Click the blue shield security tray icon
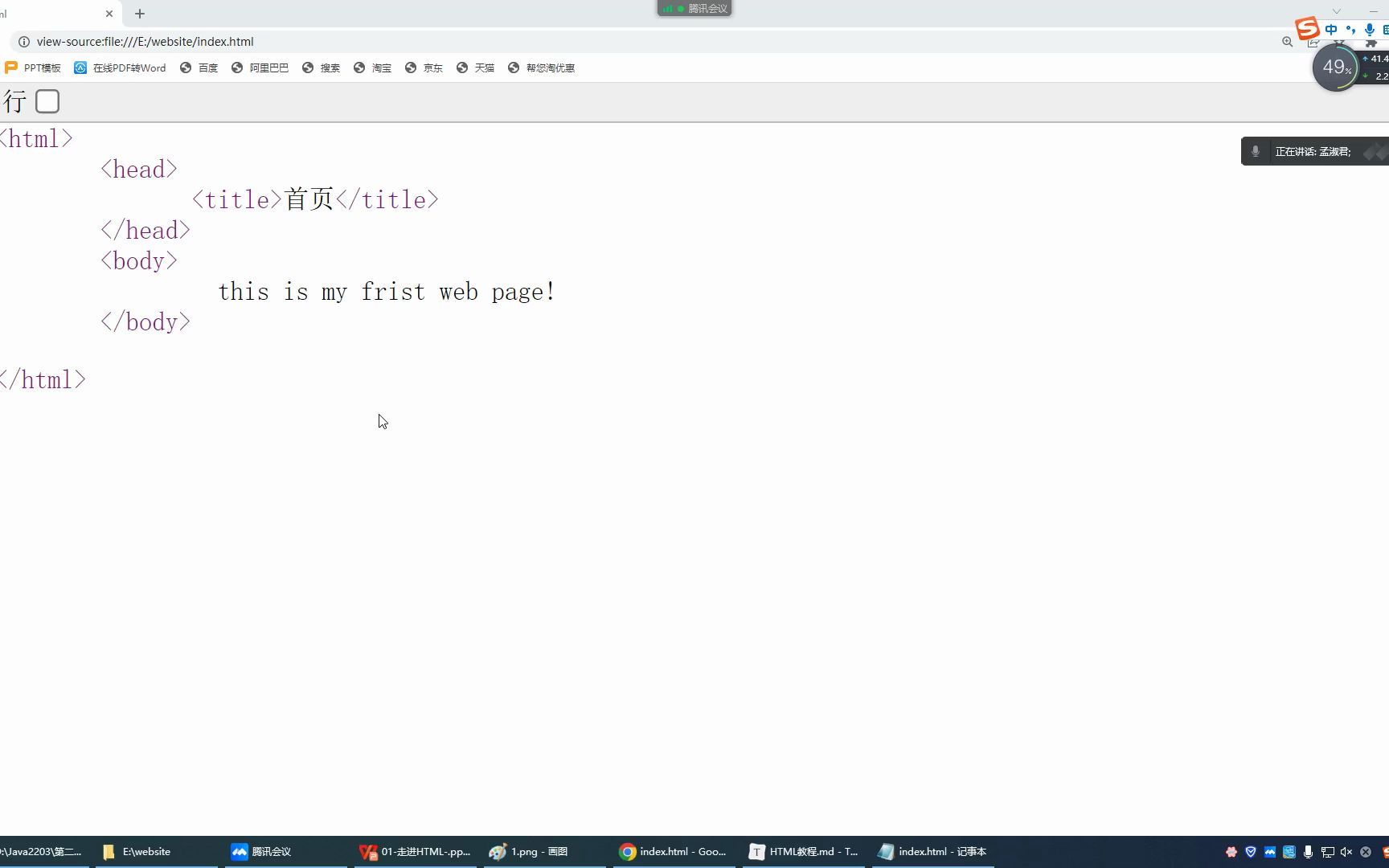Image resolution: width=1389 pixels, height=868 pixels. click(x=1251, y=852)
